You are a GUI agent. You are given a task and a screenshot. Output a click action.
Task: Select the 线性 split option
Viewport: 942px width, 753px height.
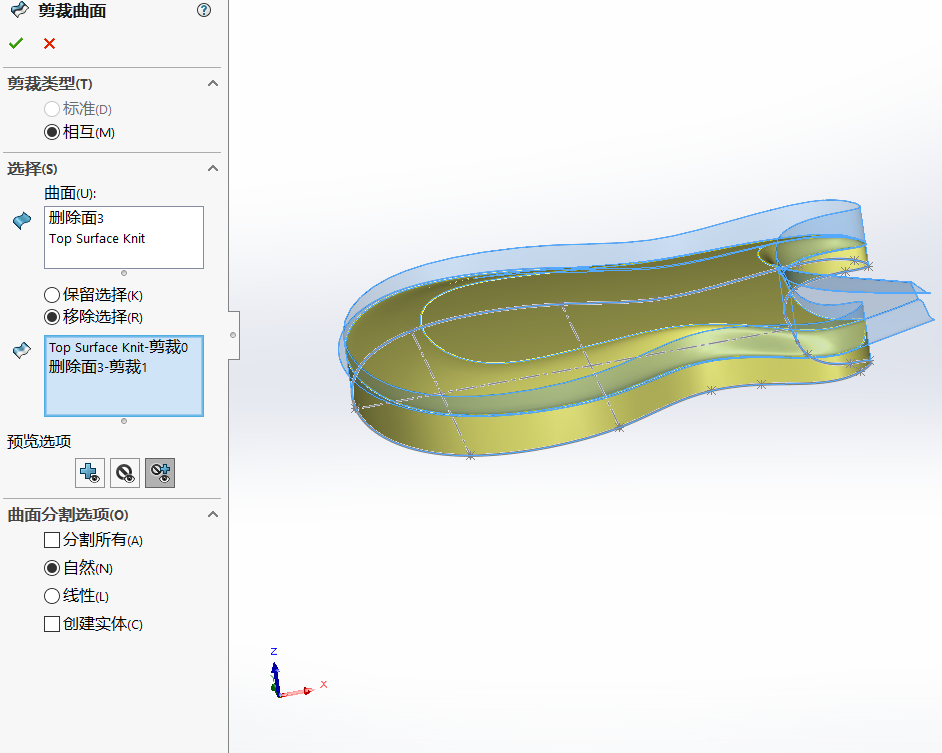tap(52, 596)
